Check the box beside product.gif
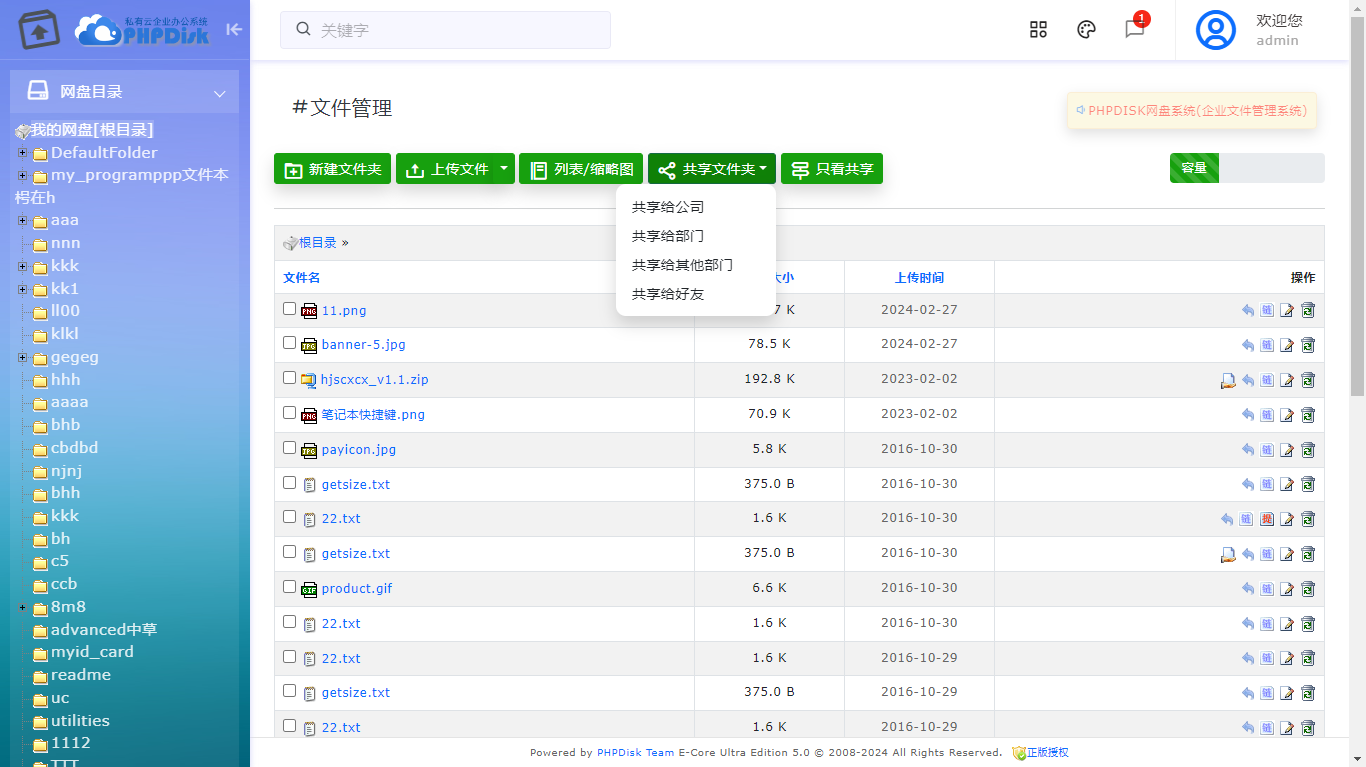1366x767 pixels. pyautogui.click(x=289, y=587)
